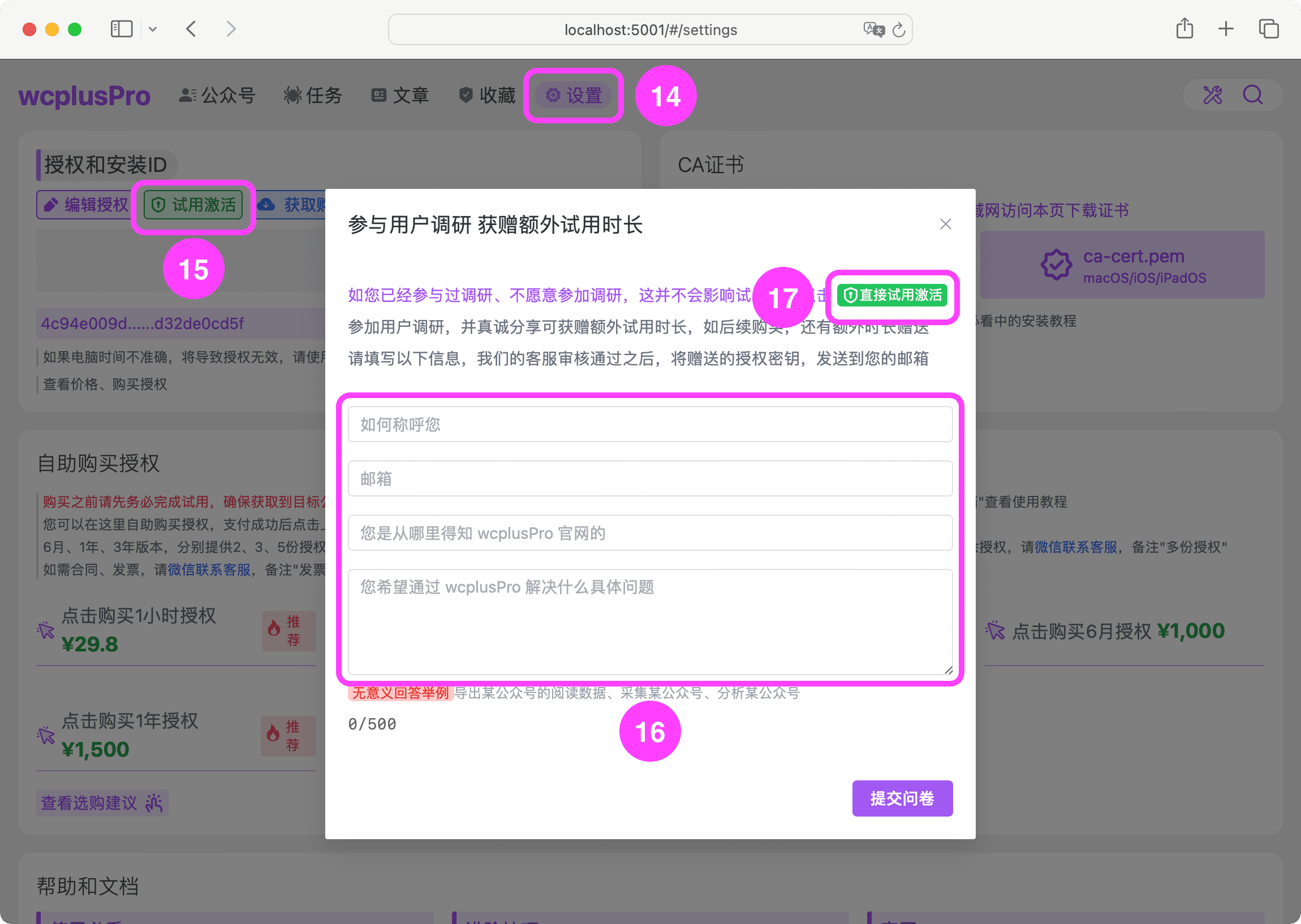The image size is (1301, 924).
Task: Open the 文章 tab
Action: point(399,95)
